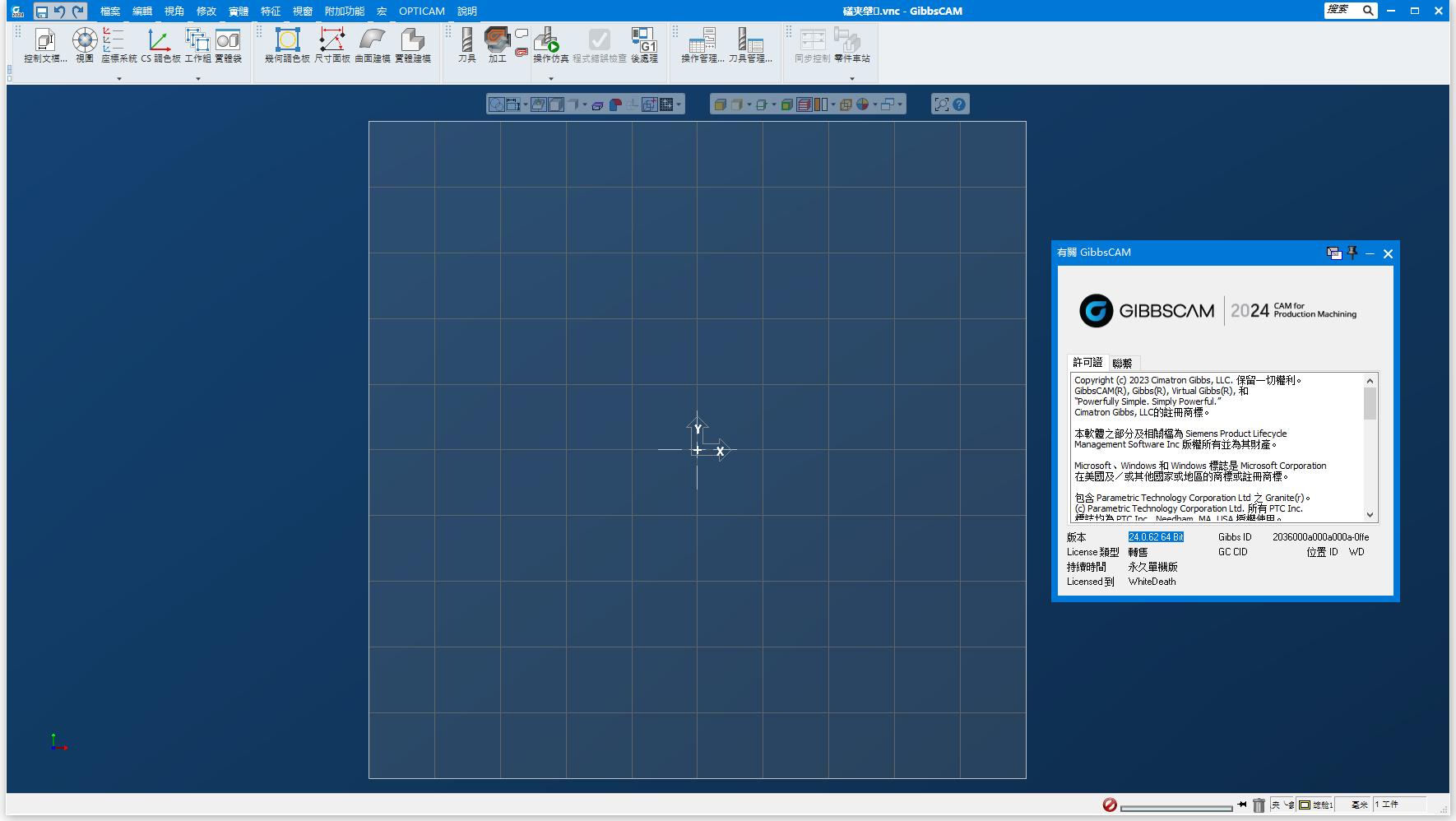
Task: Open the 加工 machining palette
Action: [497, 45]
